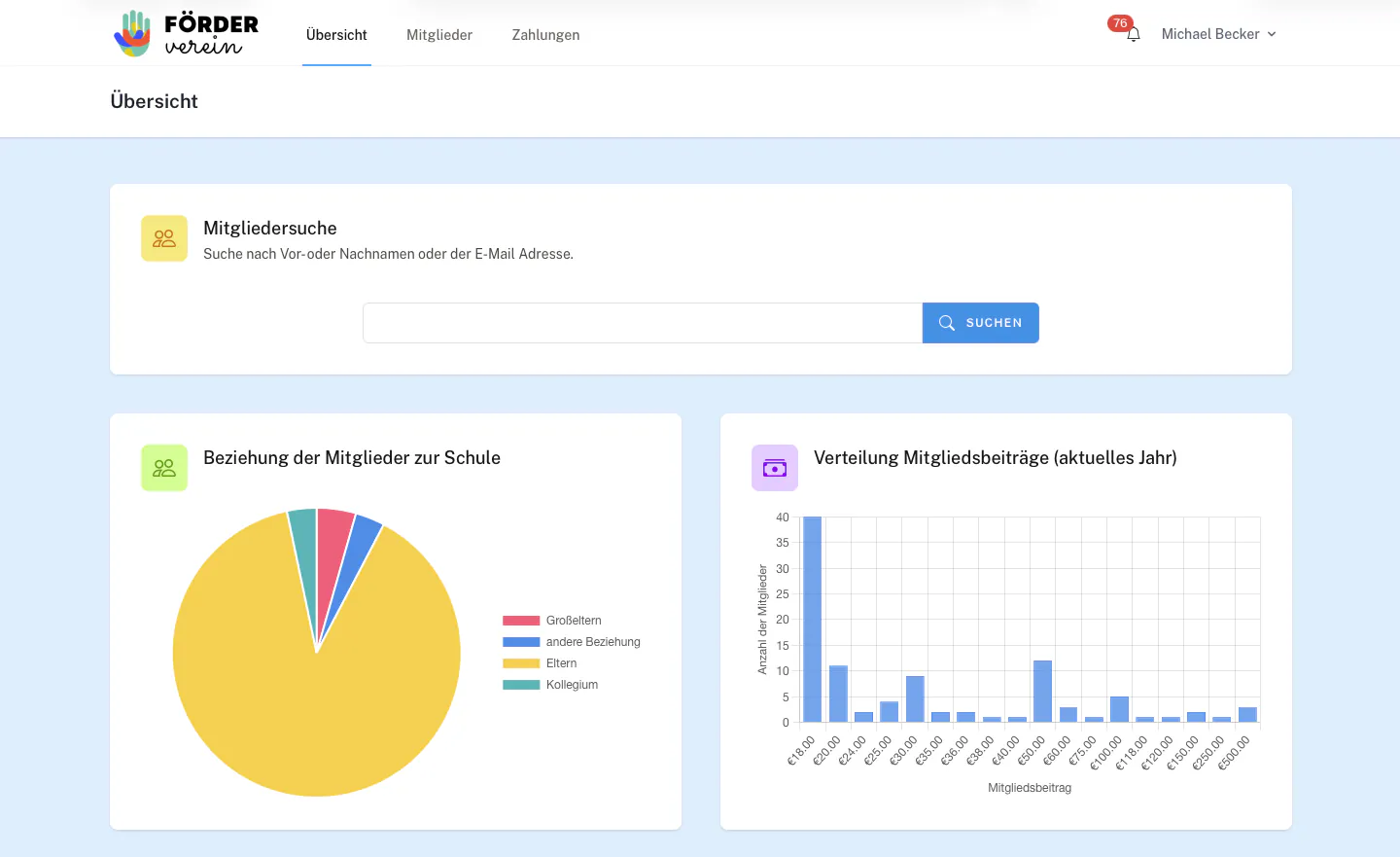Click the green people icon beside Beziehung chart

pos(164,468)
